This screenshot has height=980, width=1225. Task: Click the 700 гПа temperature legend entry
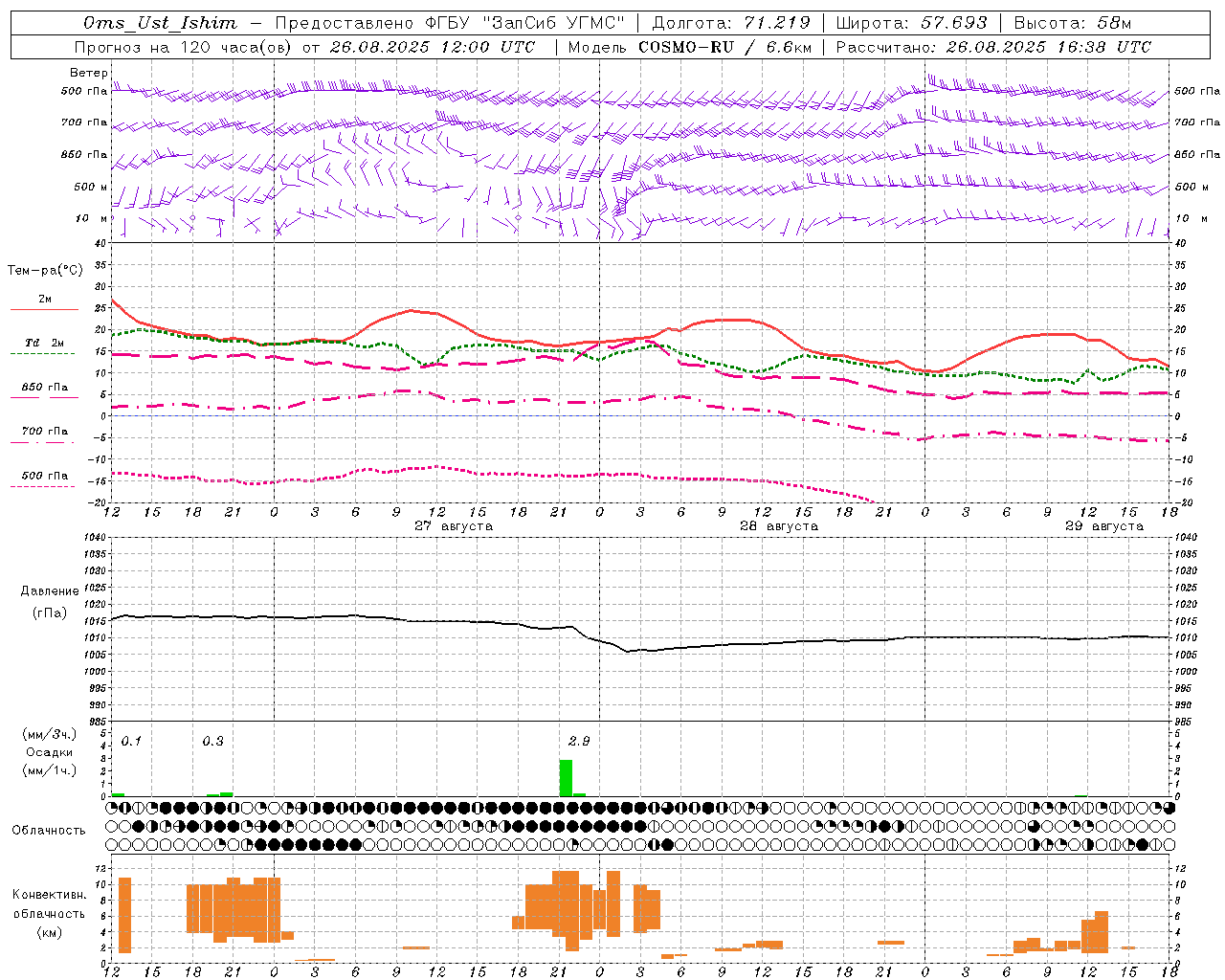click(x=45, y=431)
